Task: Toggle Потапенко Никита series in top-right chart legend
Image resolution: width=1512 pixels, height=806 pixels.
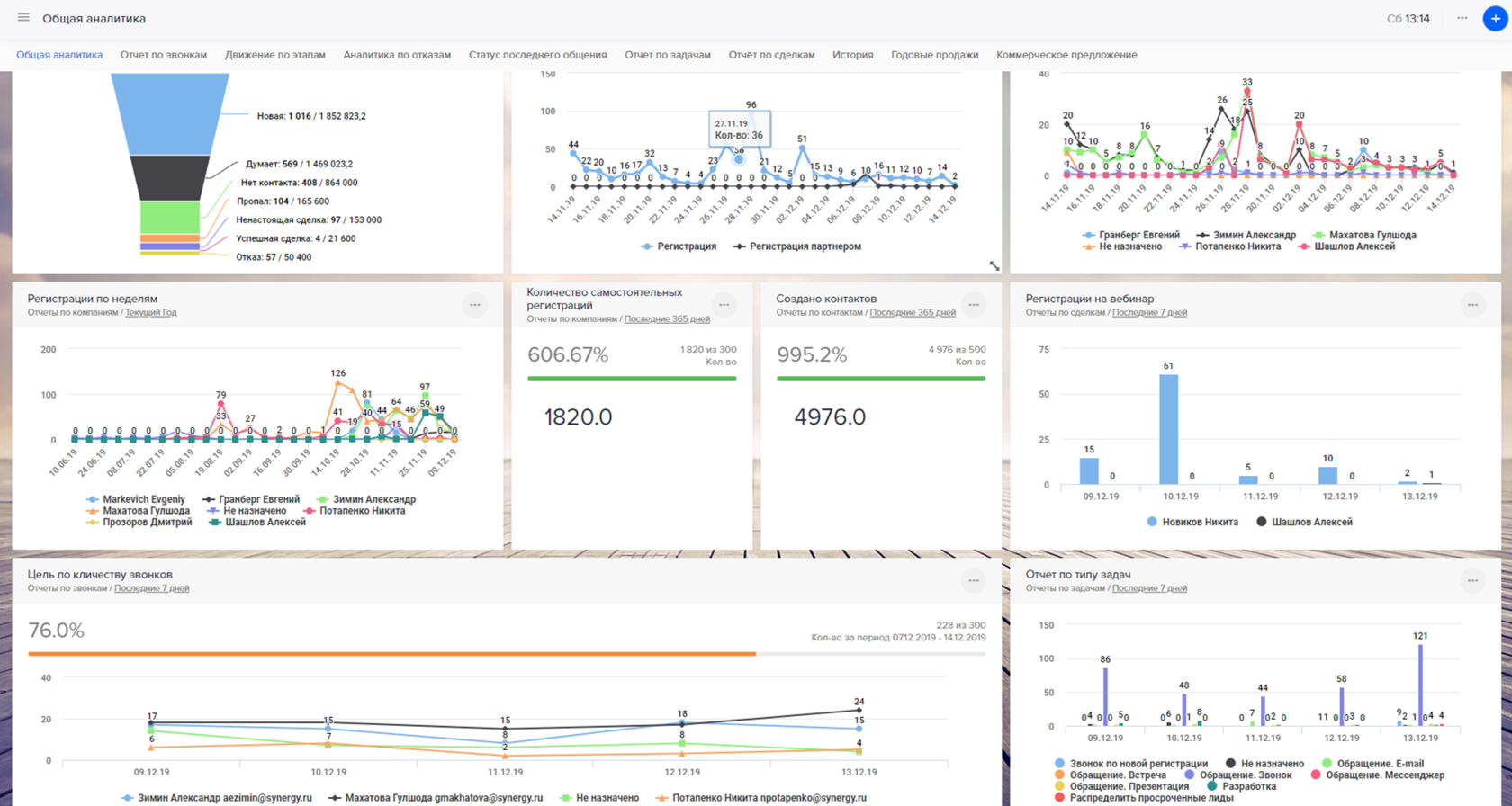Action: coord(1229,246)
